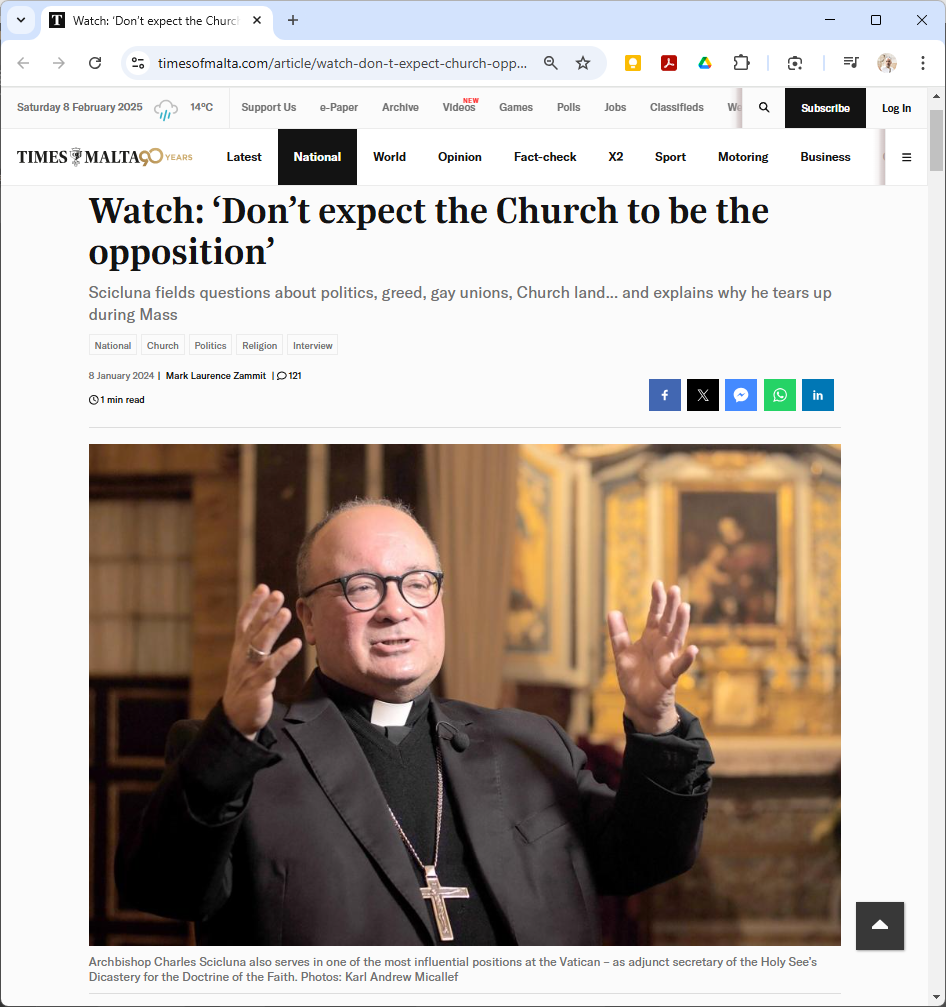
Task: Open the Fact-check section
Action: (x=545, y=157)
